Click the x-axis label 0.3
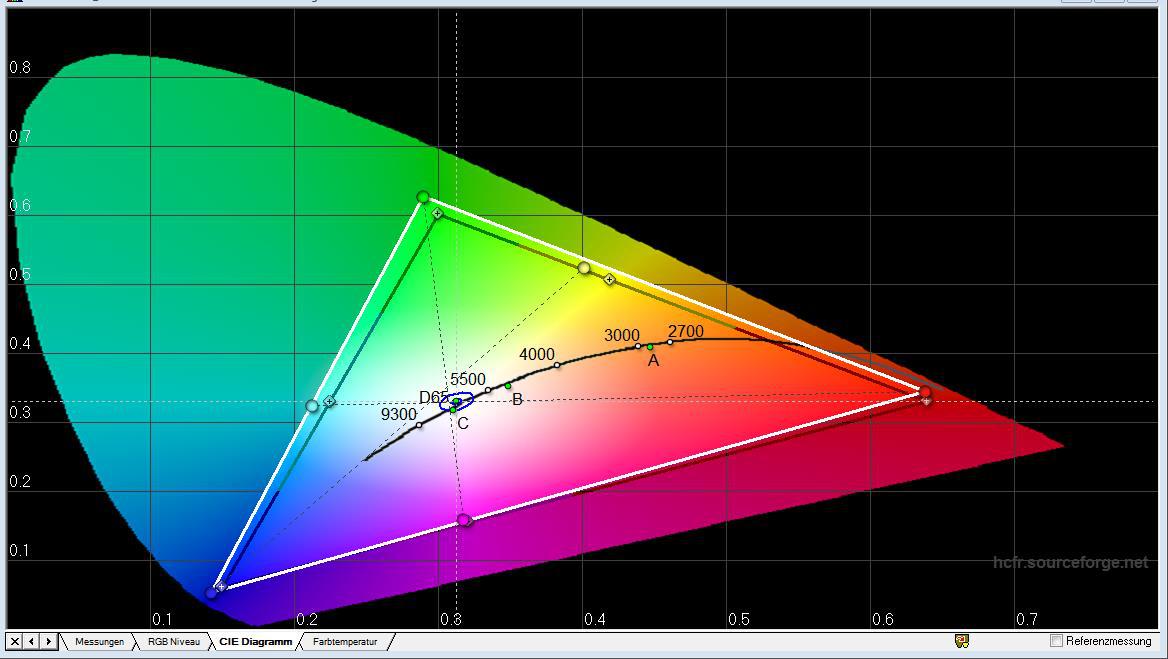The image size is (1168, 659). tap(451, 619)
